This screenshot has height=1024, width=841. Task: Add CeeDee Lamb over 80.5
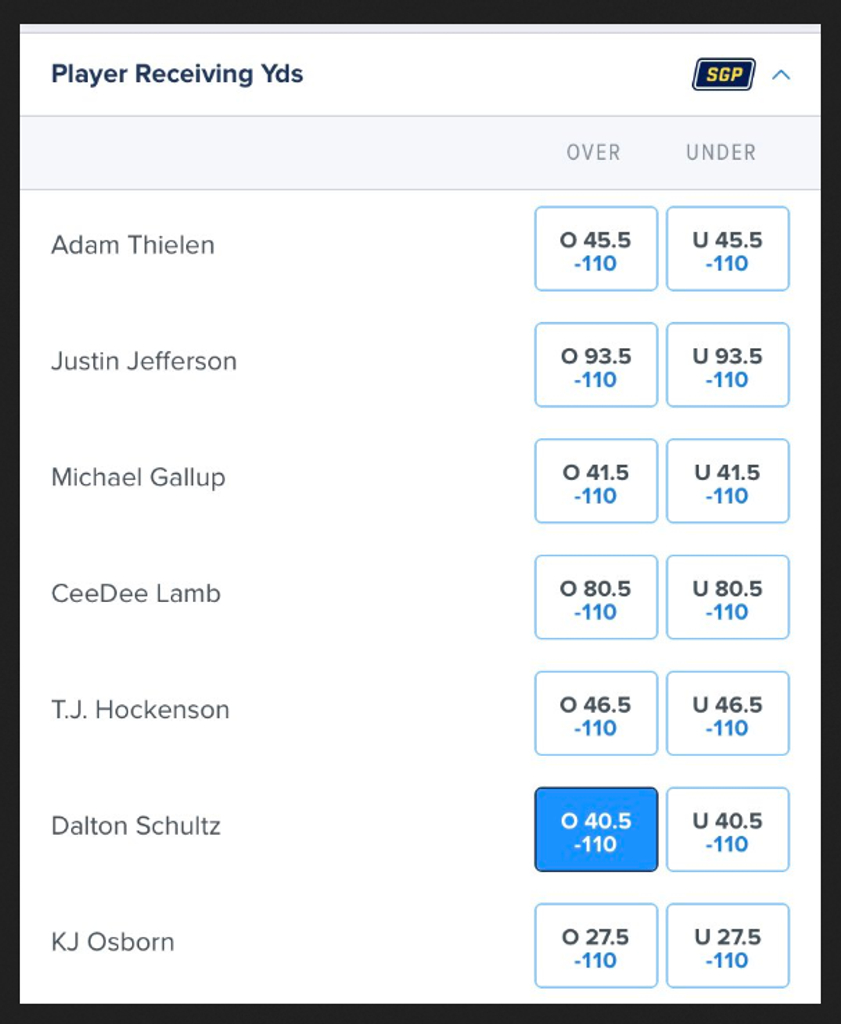click(x=596, y=598)
